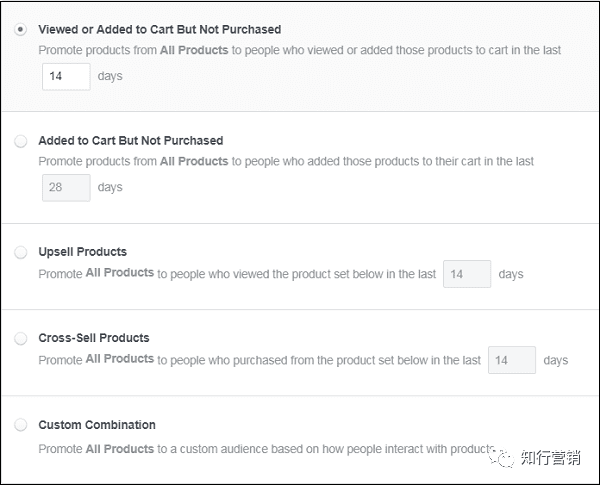Focus the Cross-Sell Products days field
This screenshot has width=600, height=485.
(512, 360)
